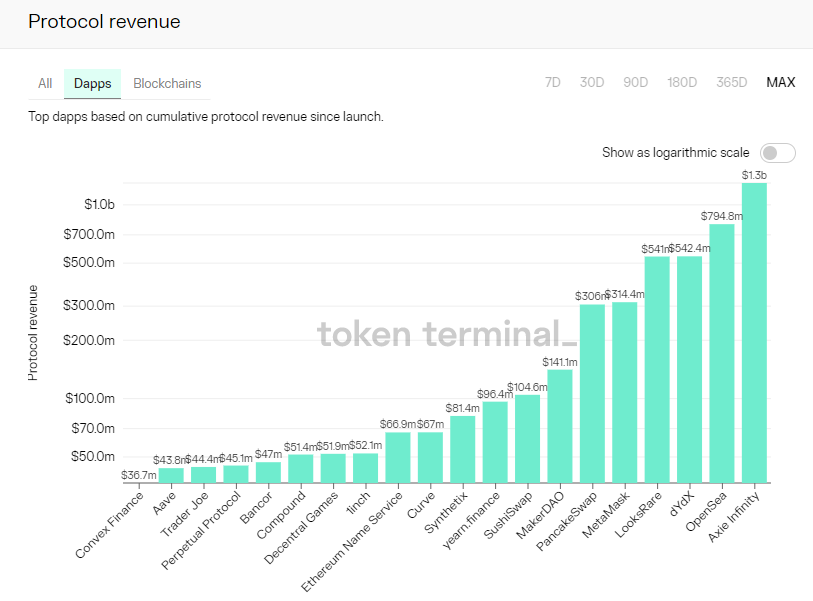Click the Ethereum Name Service bar

398,457
